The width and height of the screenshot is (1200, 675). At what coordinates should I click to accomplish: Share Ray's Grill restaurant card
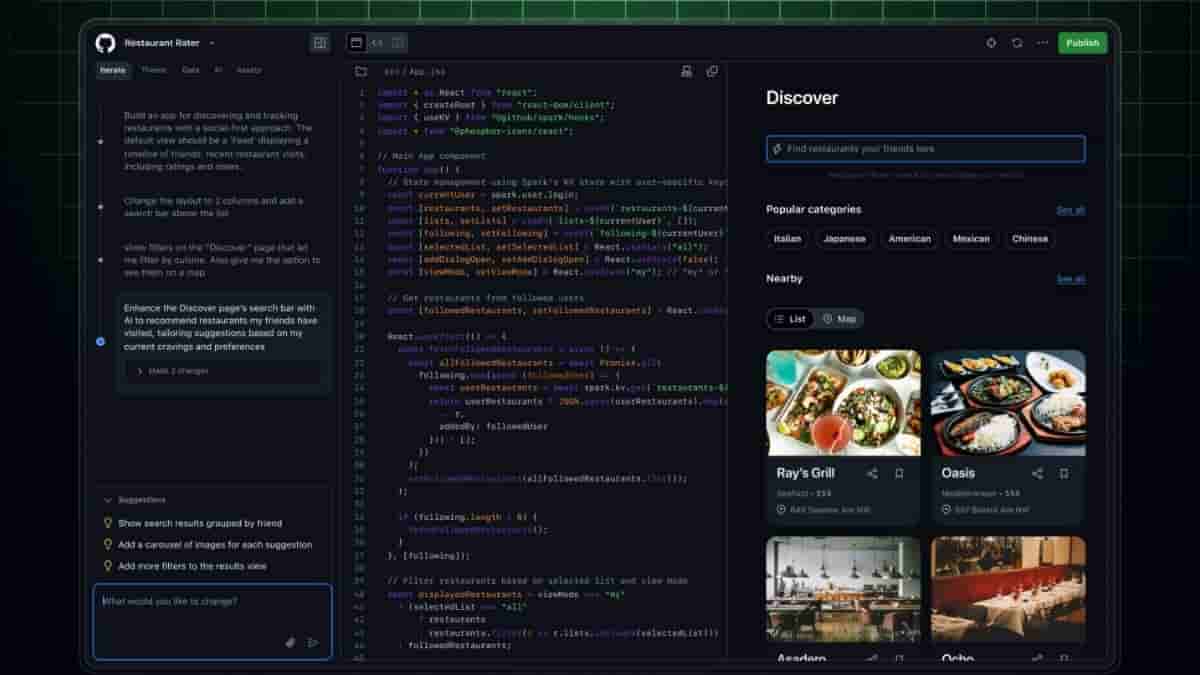[872, 473]
